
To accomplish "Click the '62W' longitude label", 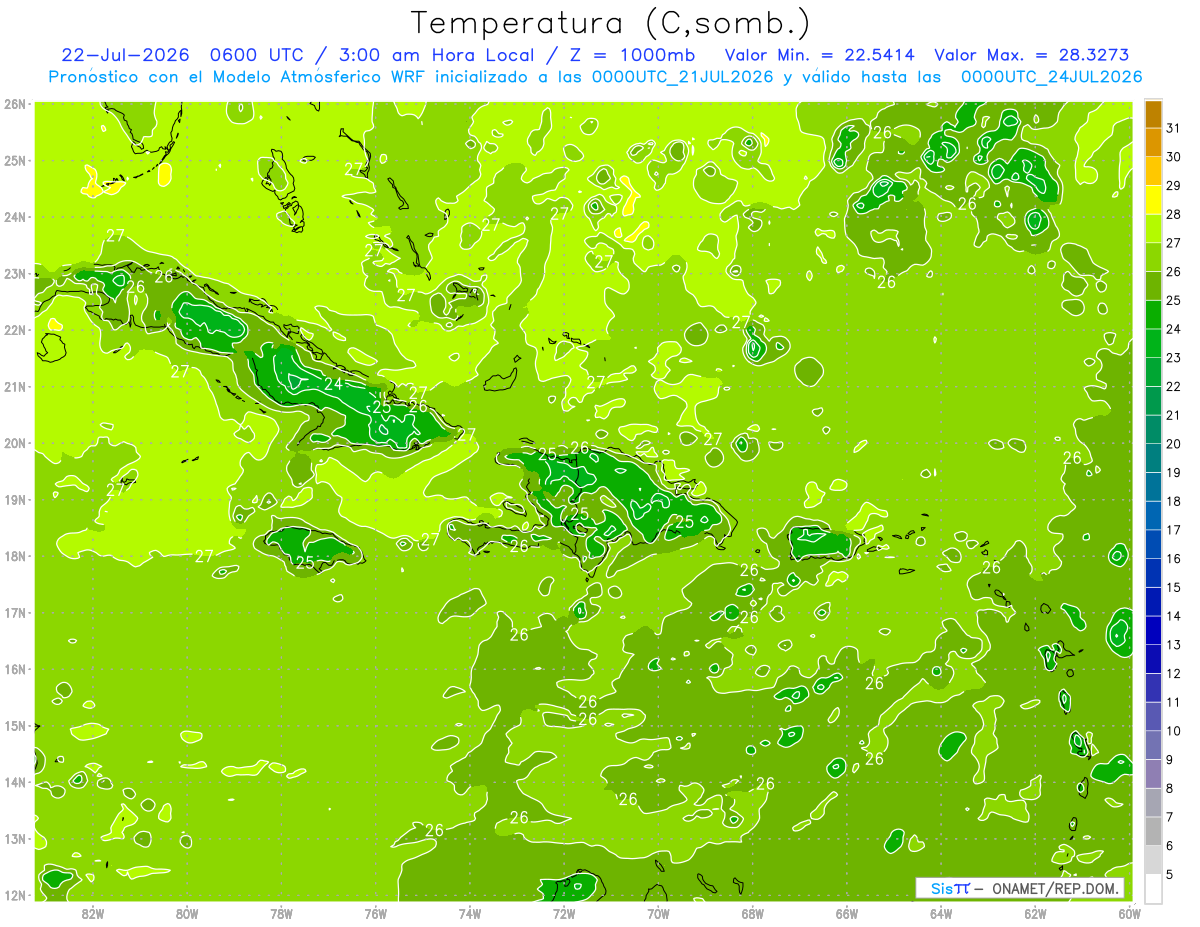I will click(1035, 913).
